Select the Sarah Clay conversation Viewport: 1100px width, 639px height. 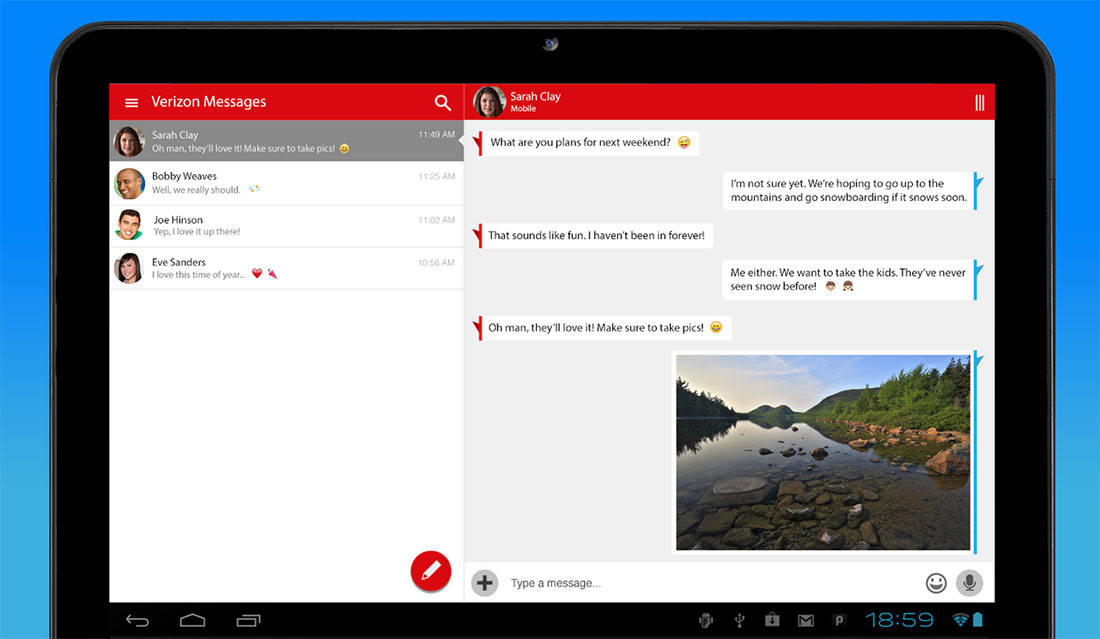(286, 141)
